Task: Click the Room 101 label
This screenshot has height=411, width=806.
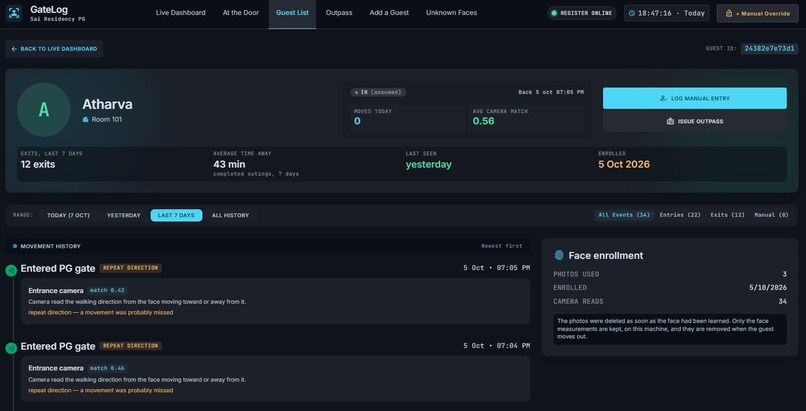Action: [x=106, y=120]
